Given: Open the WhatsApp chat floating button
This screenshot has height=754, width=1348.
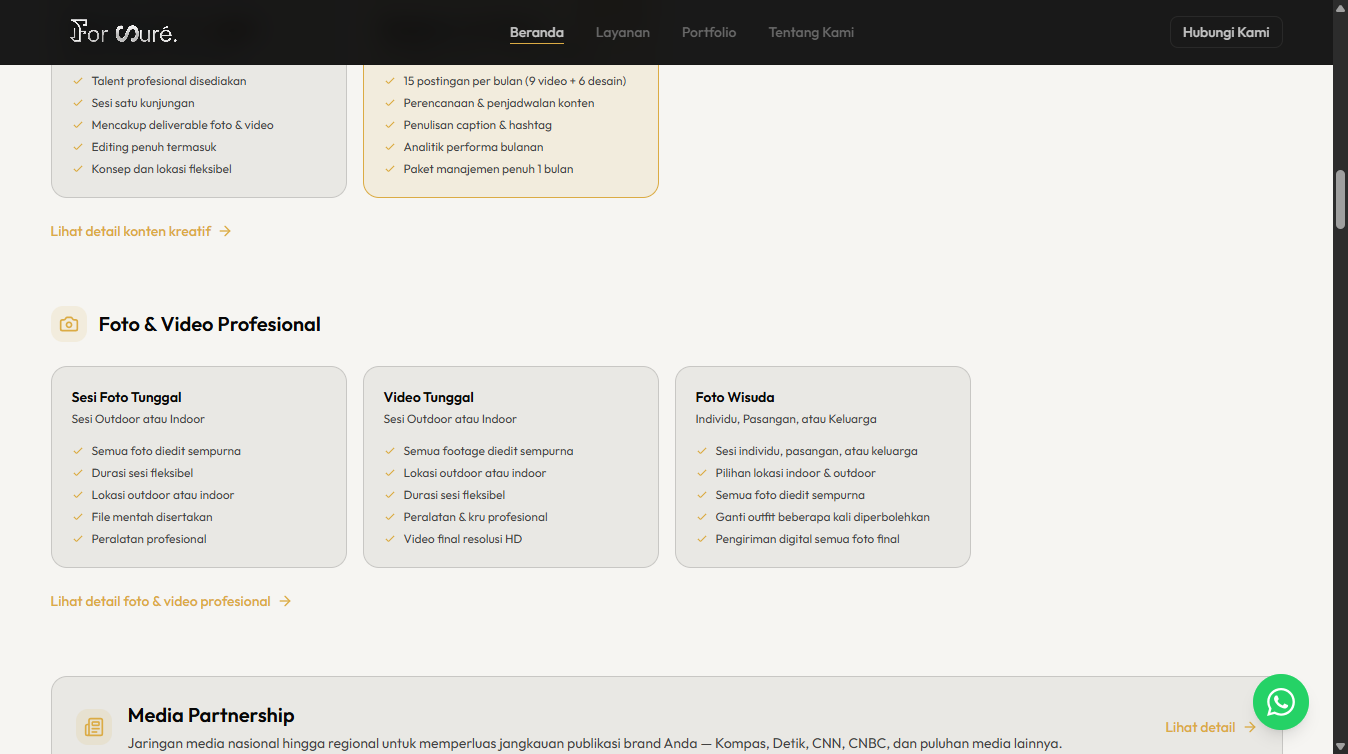Looking at the screenshot, I should pos(1280,701).
